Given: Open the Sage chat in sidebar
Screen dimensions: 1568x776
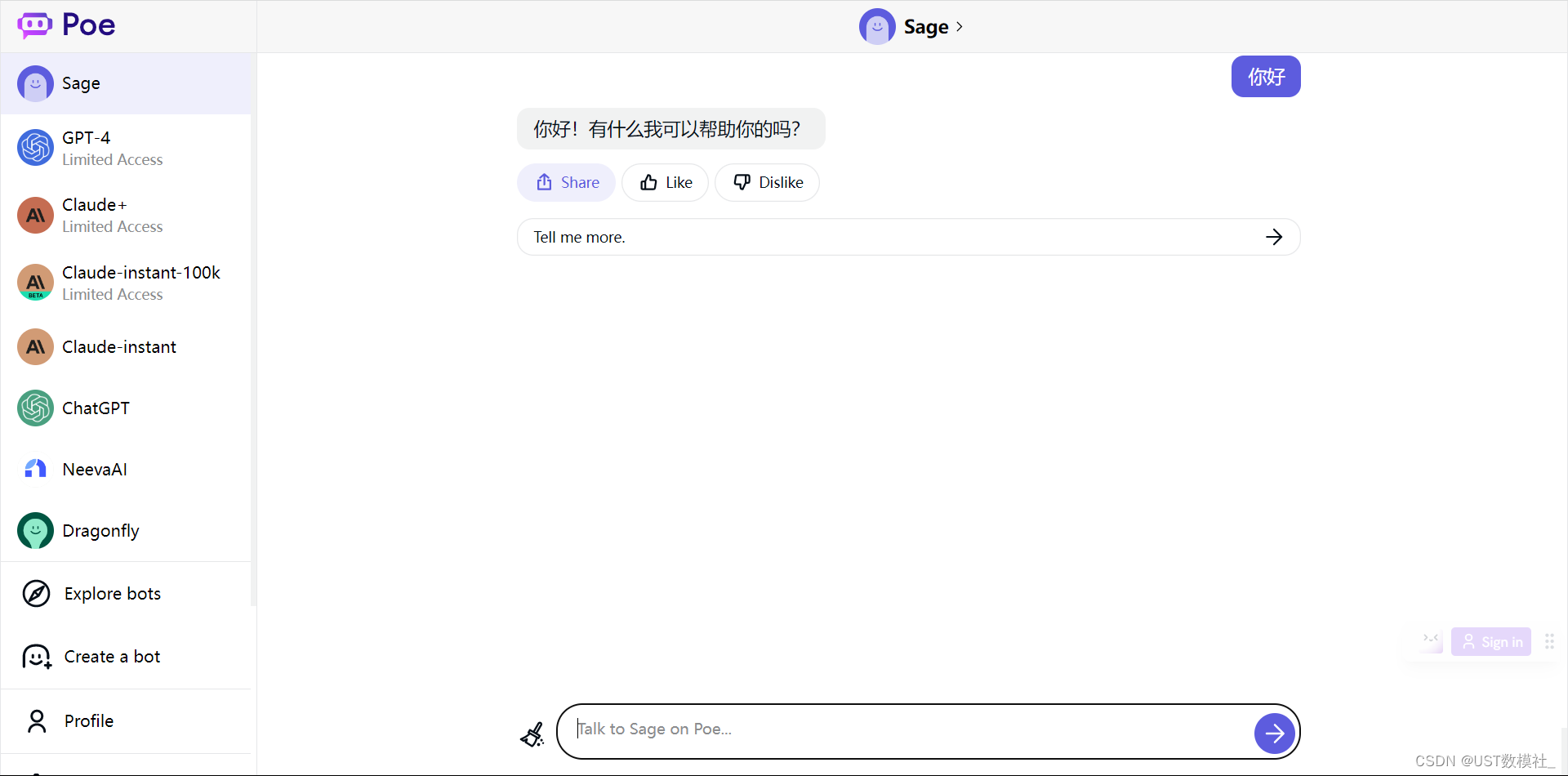Looking at the screenshot, I should click(126, 83).
